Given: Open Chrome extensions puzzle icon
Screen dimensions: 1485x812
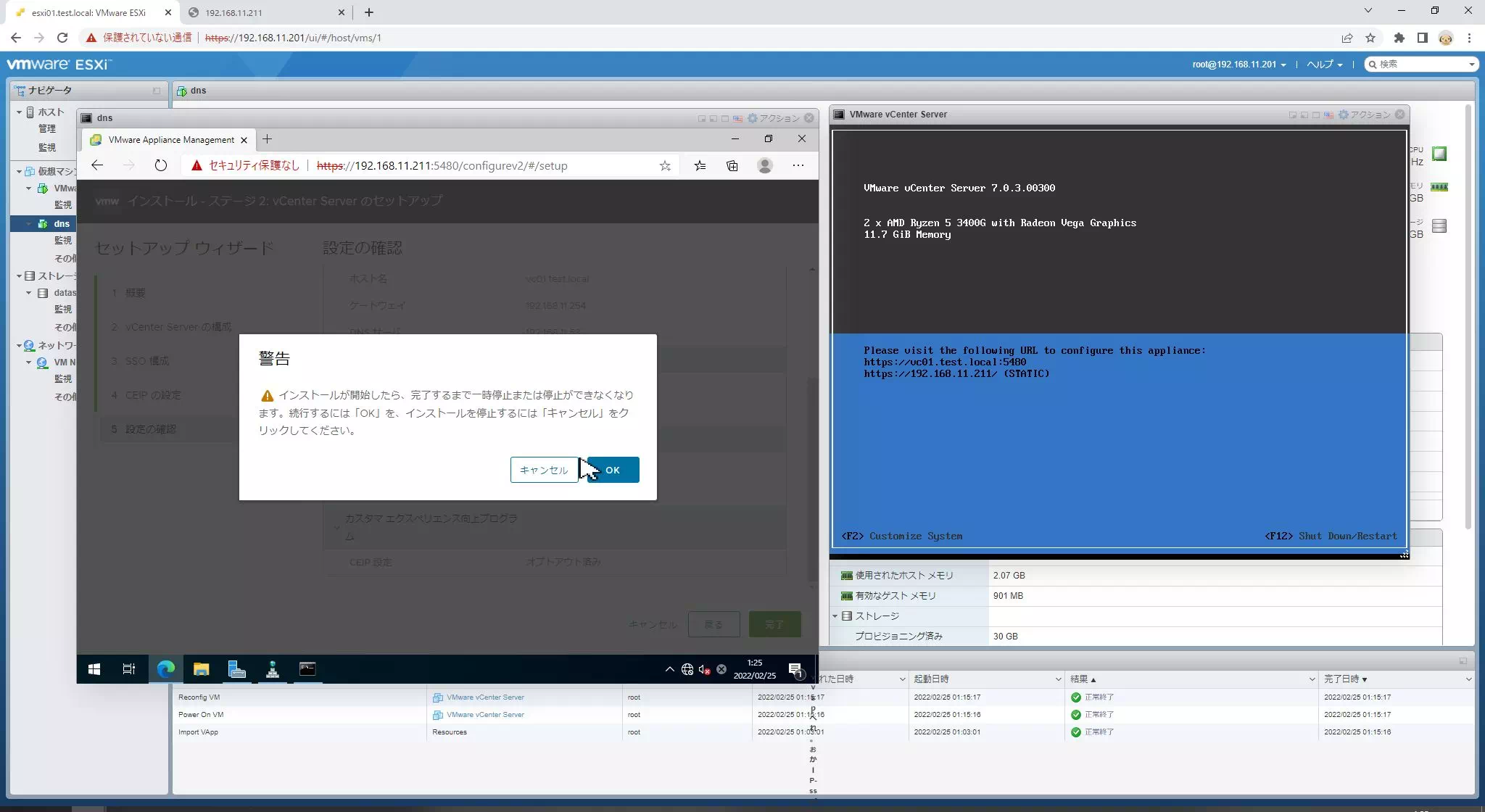Looking at the screenshot, I should coord(1399,38).
